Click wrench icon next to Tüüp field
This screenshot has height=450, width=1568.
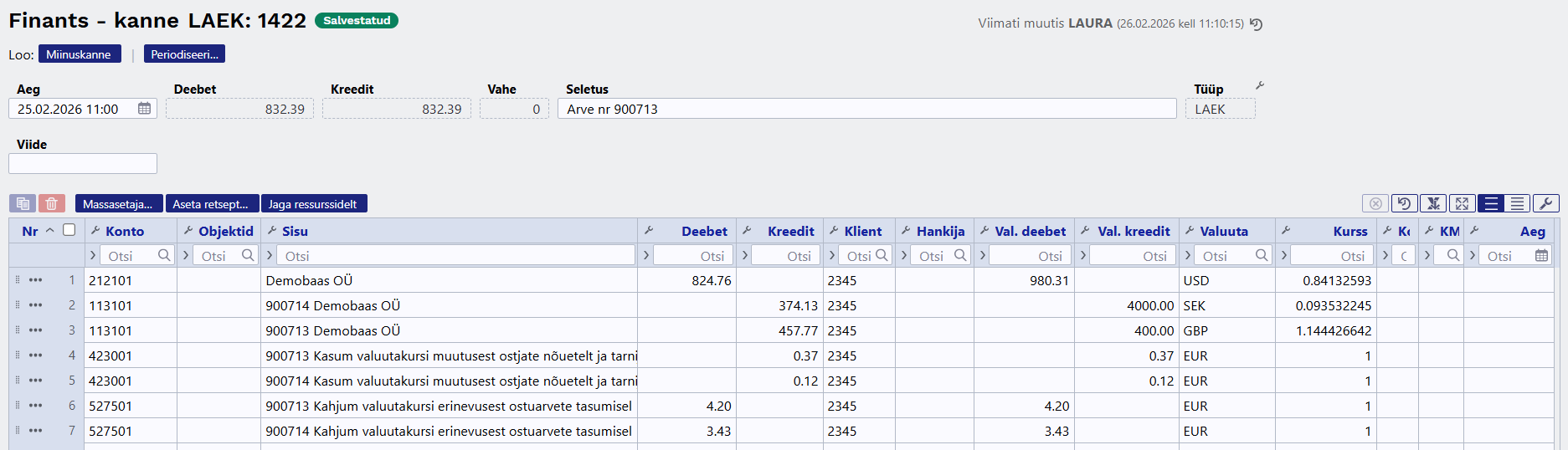[x=1259, y=86]
